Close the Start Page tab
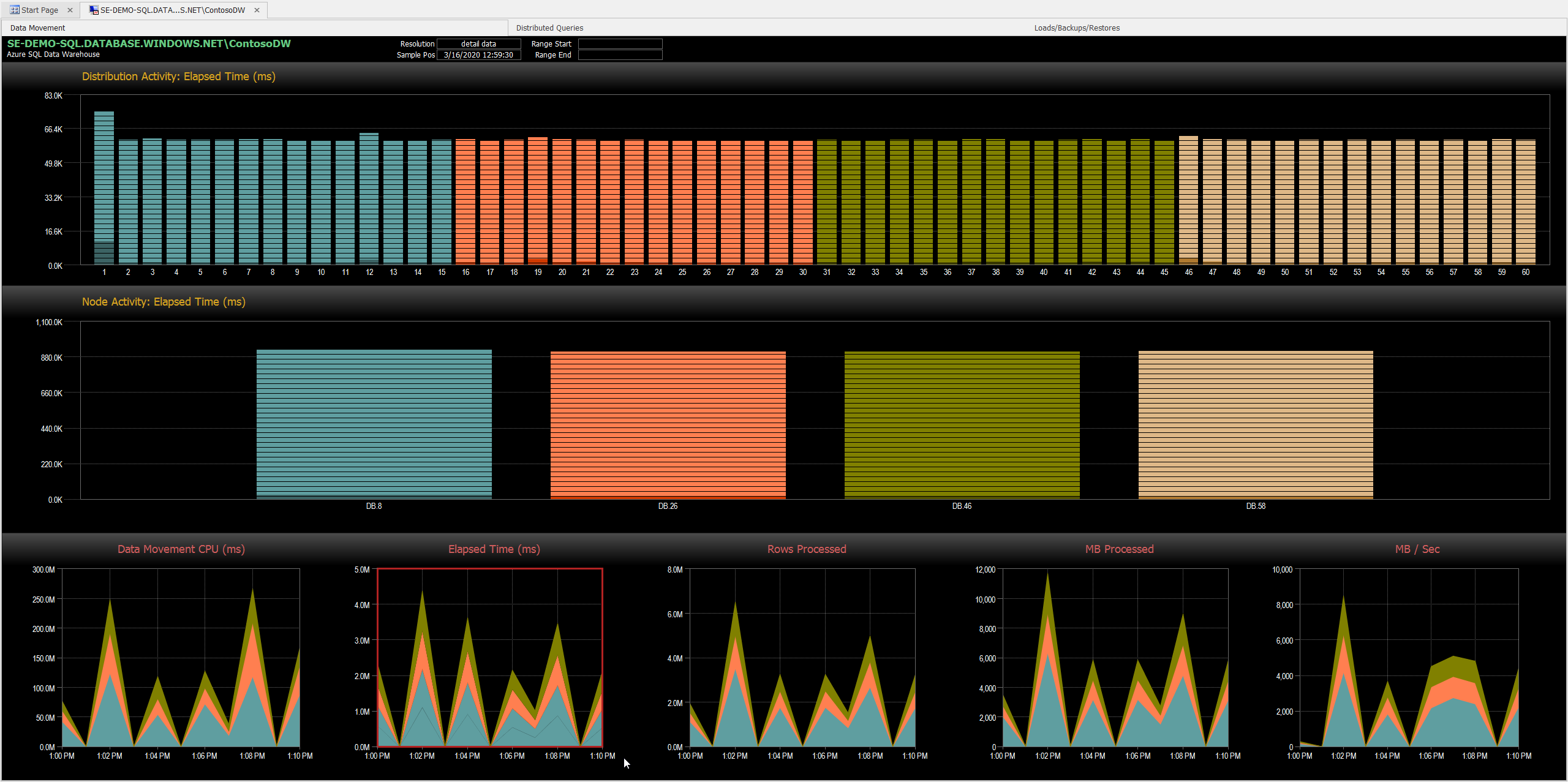Image resolution: width=1568 pixels, height=782 pixels. [70, 10]
